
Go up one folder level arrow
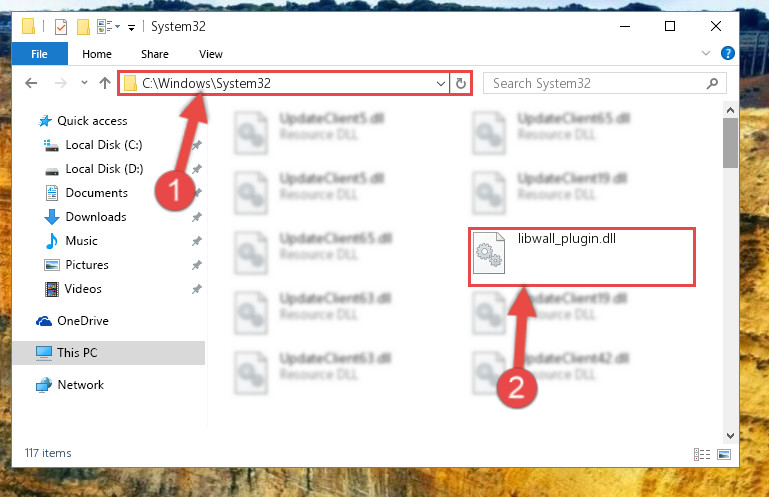pyautogui.click(x=104, y=83)
